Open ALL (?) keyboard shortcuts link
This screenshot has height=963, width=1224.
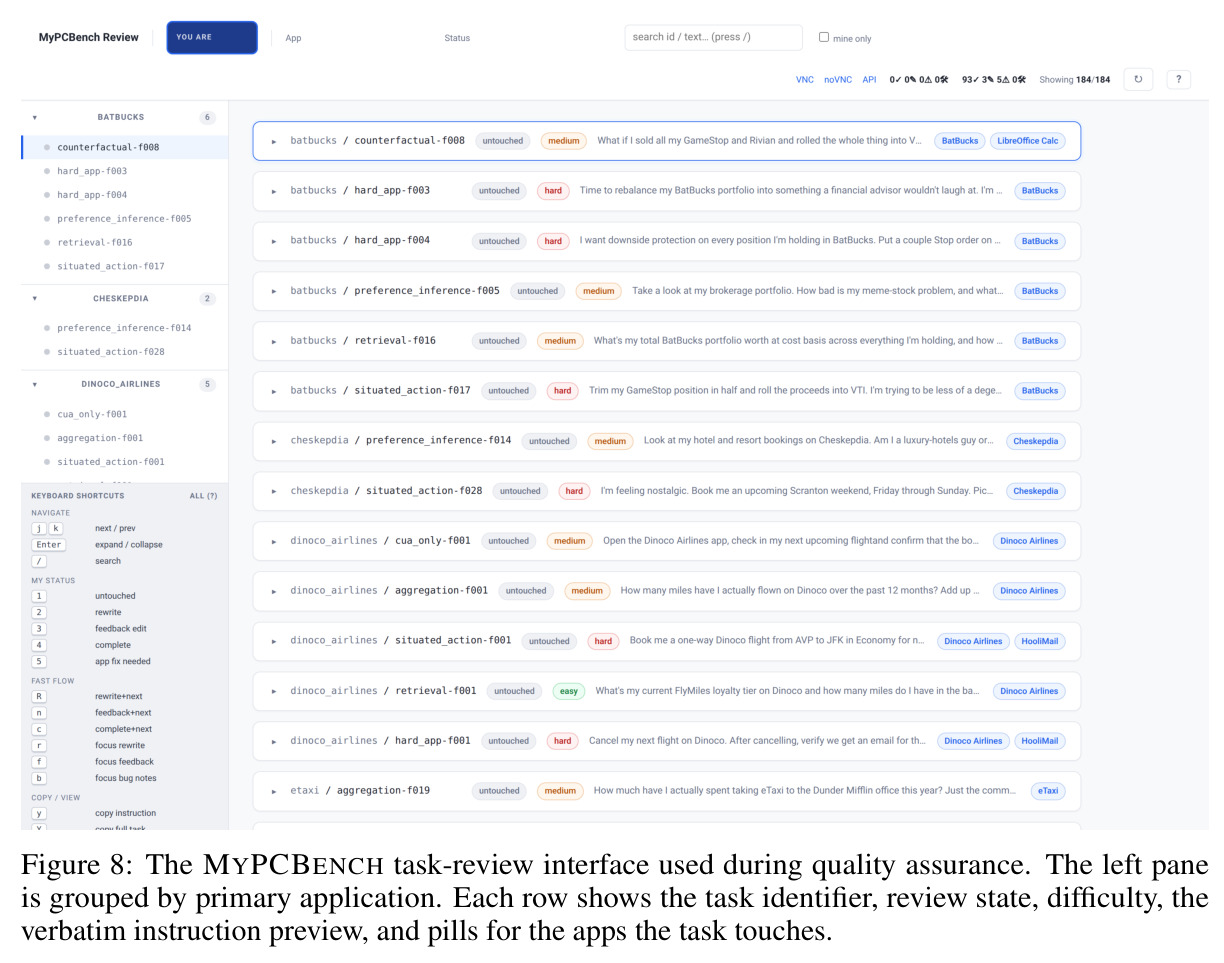[203, 496]
